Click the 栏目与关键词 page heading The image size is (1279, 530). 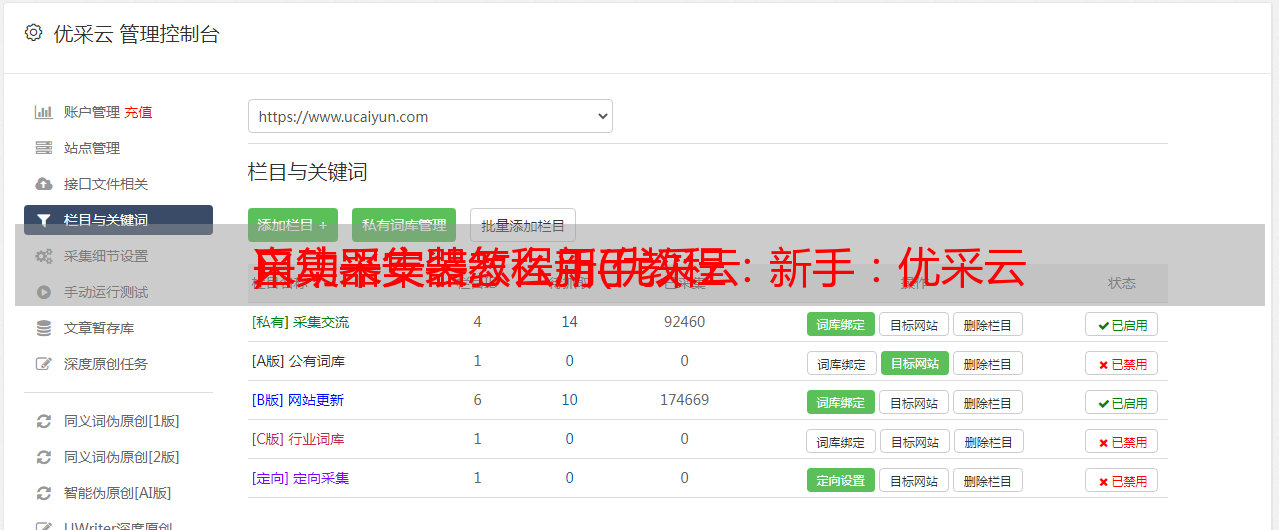click(x=308, y=172)
